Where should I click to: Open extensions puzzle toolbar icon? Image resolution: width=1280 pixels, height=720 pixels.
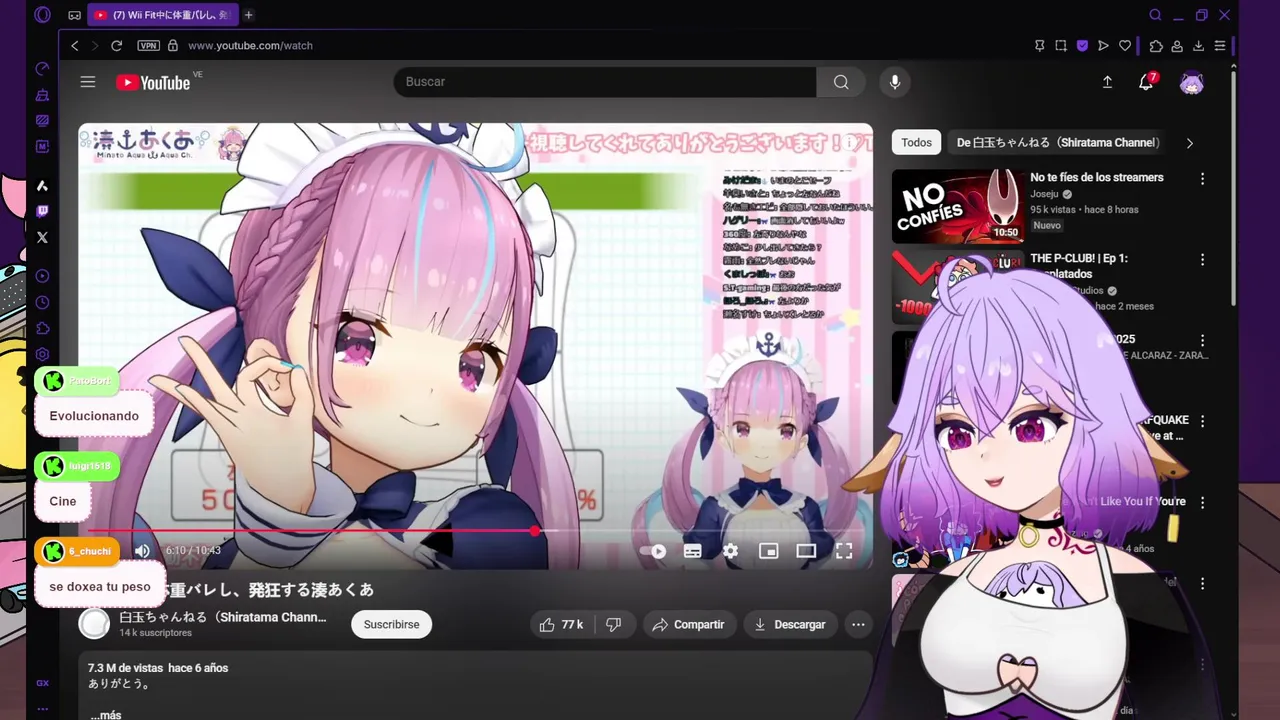pos(1156,45)
